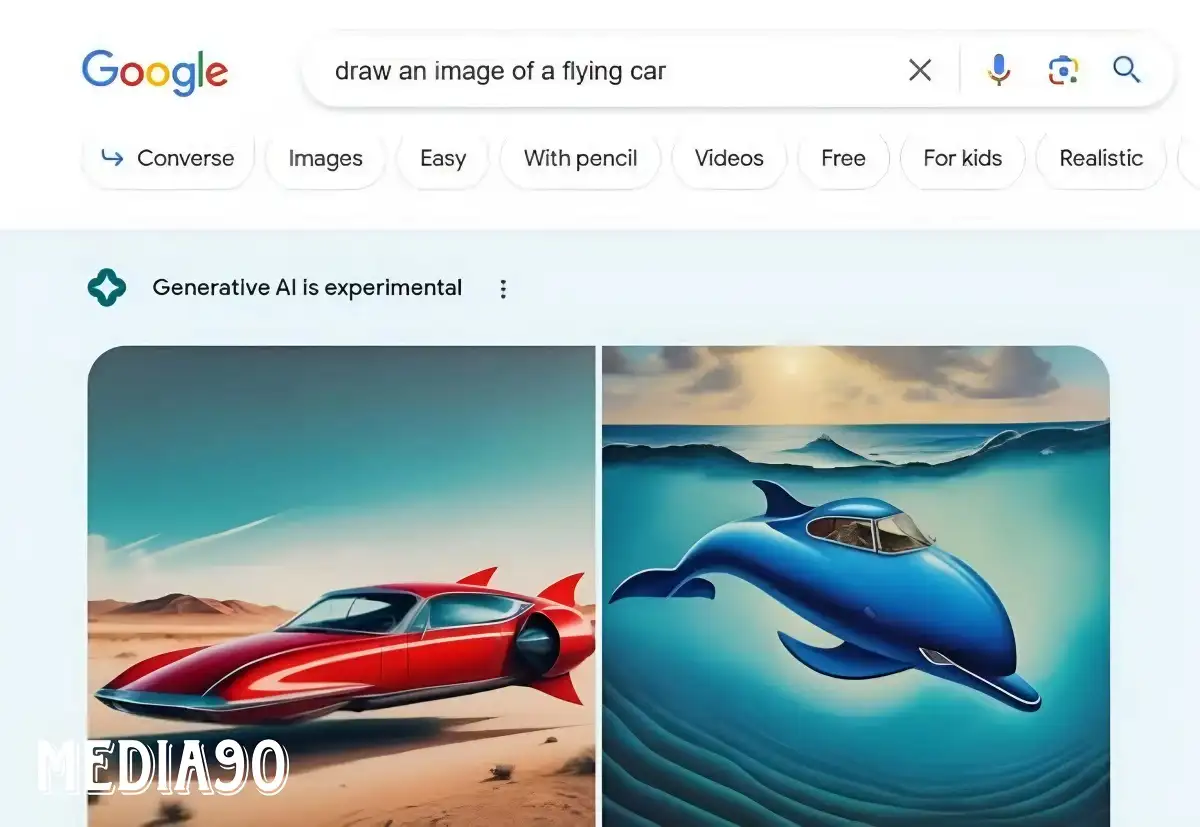Click the partially visible chip after Realistic

[x=1189, y=158]
